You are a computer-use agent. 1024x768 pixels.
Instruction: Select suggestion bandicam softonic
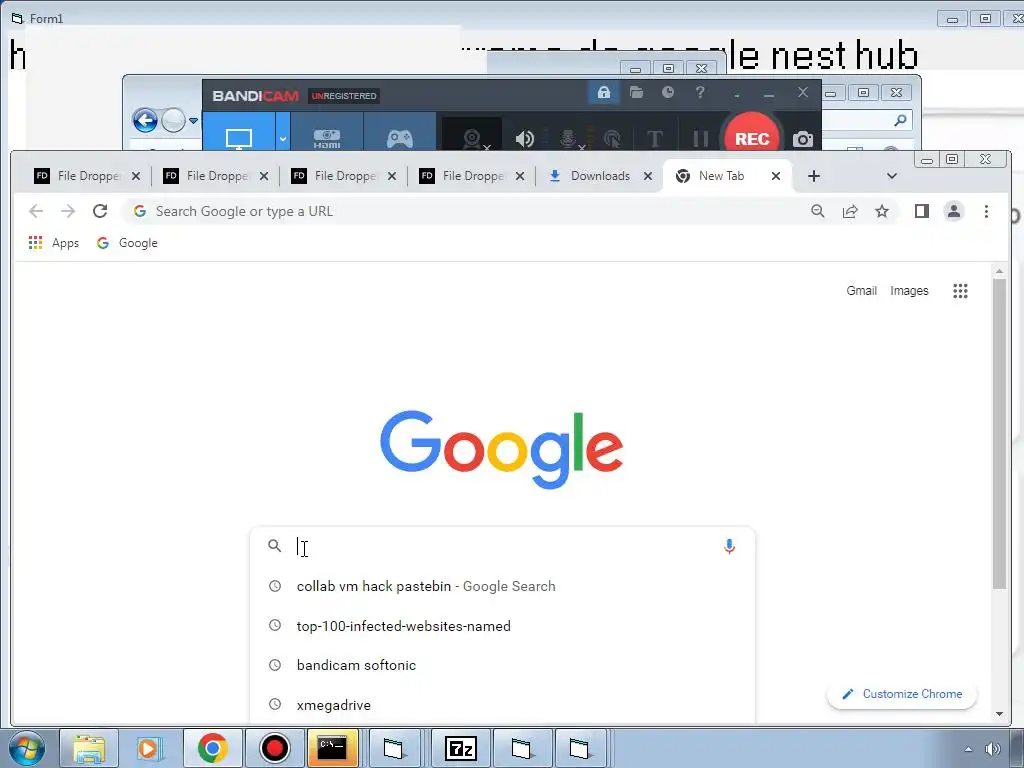point(503,665)
